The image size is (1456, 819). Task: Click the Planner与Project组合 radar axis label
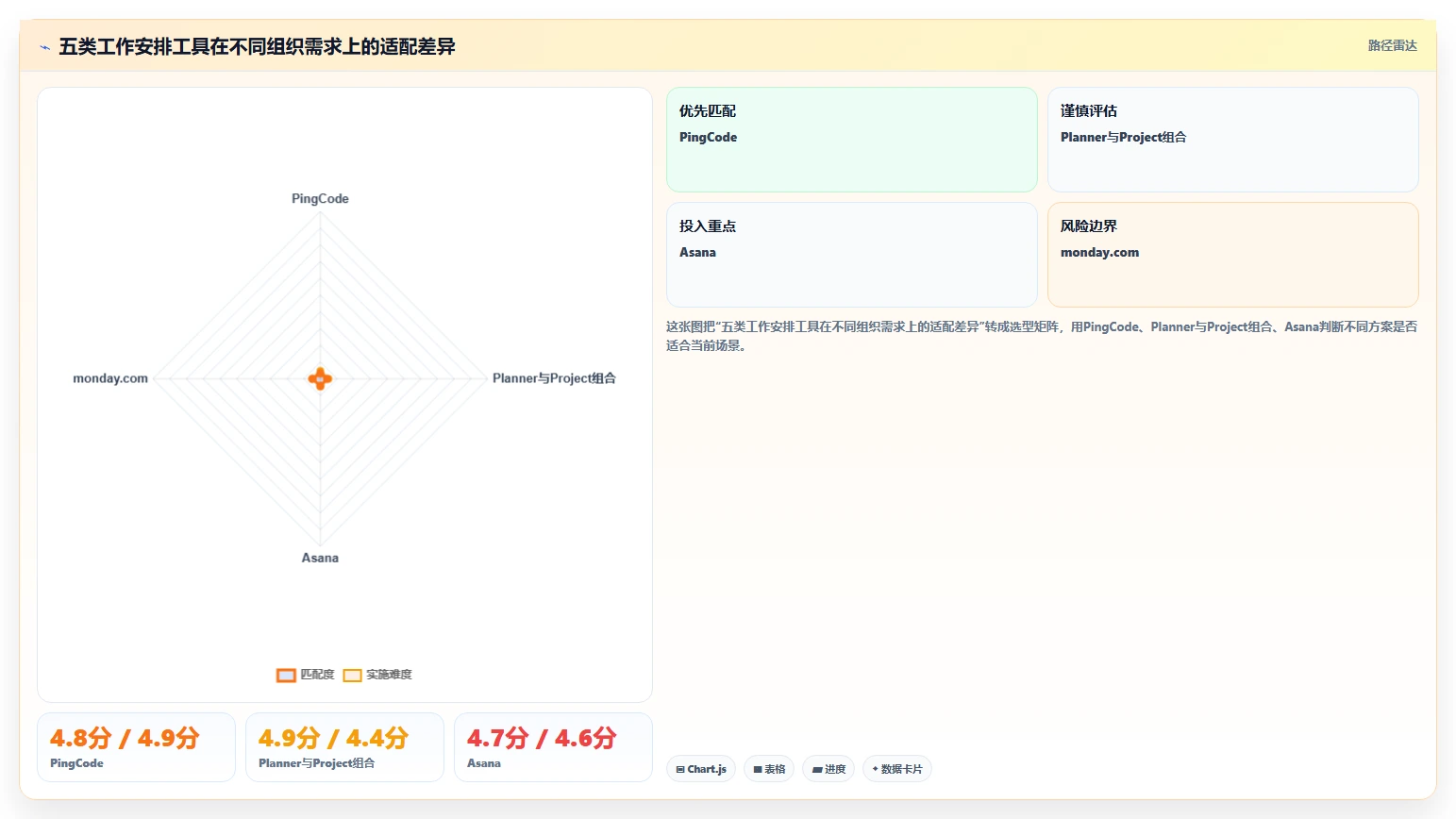tap(554, 378)
